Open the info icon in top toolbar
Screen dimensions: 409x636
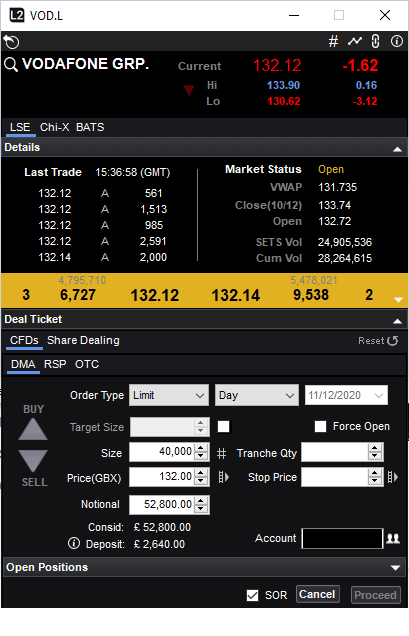click(x=396, y=41)
